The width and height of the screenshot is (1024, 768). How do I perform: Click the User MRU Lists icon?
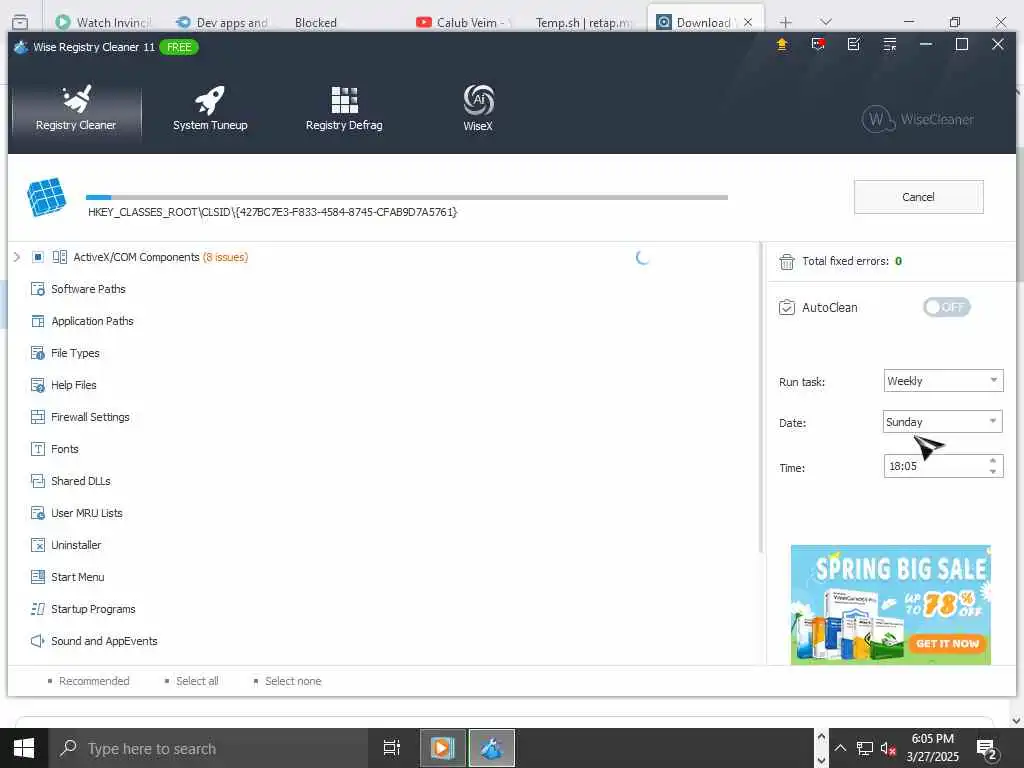[38, 513]
